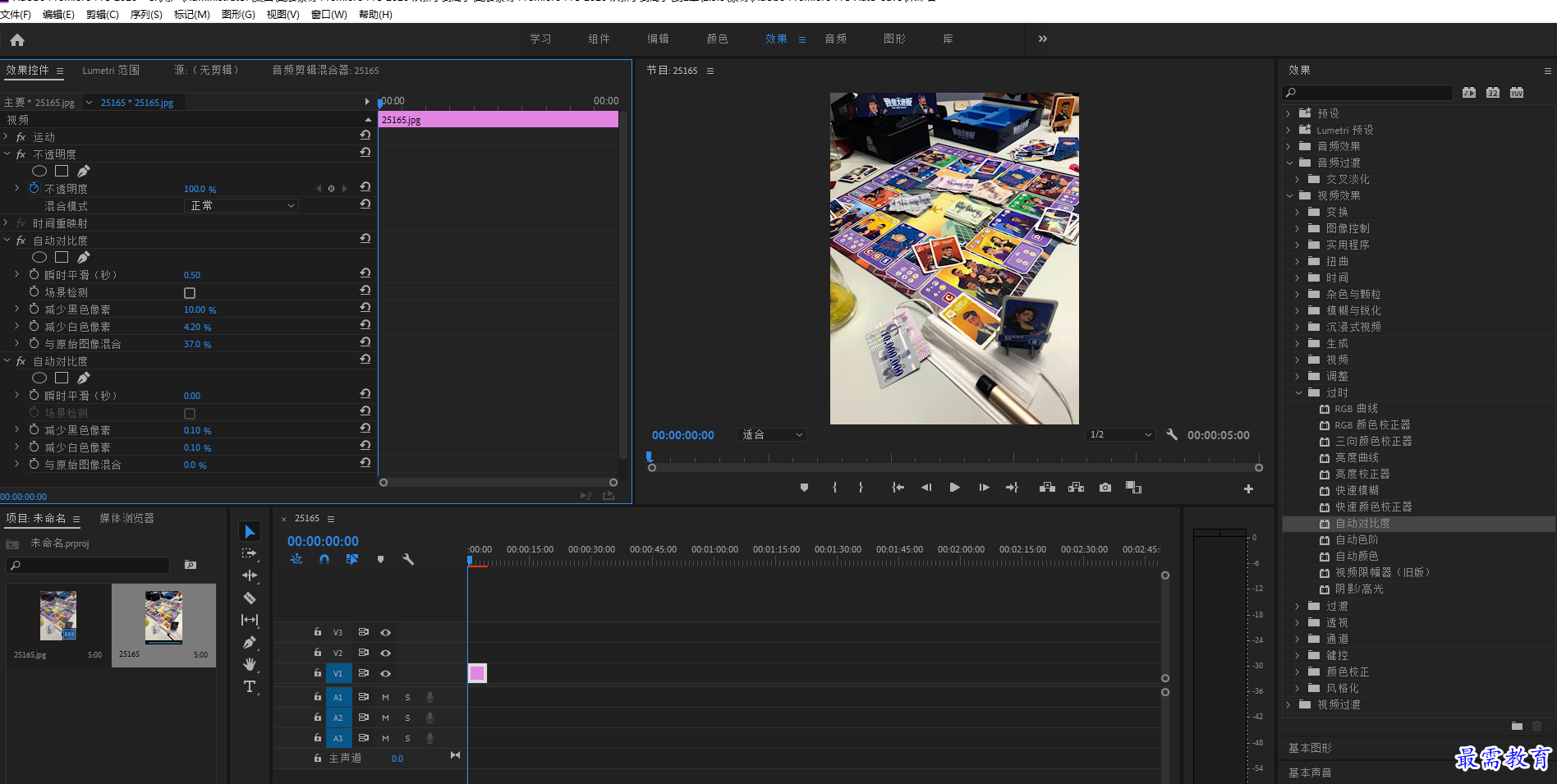
Task: Switch to 音频 workspace tab
Action: (835, 39)
